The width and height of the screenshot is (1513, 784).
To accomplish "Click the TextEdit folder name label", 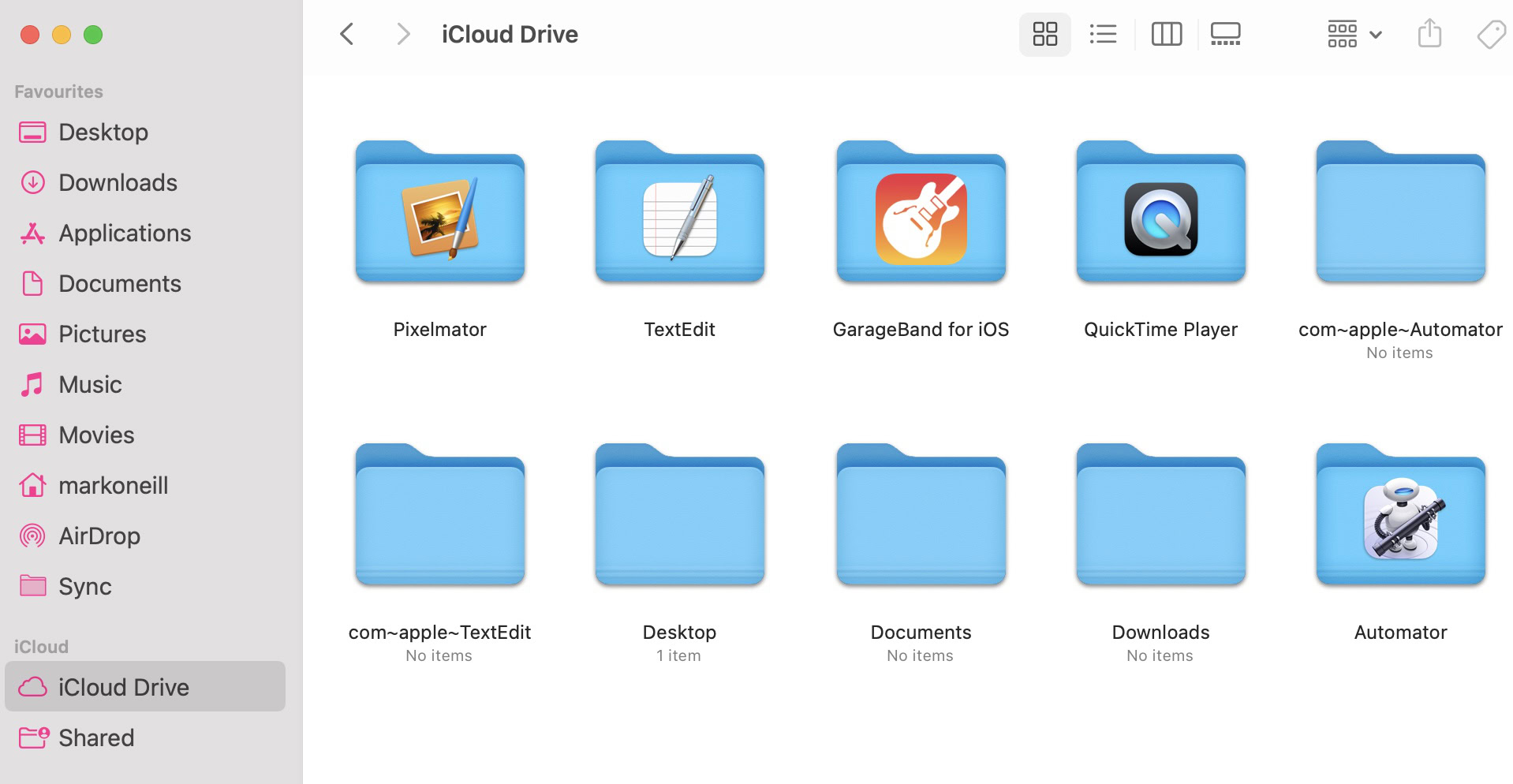I will pos(679,330).
